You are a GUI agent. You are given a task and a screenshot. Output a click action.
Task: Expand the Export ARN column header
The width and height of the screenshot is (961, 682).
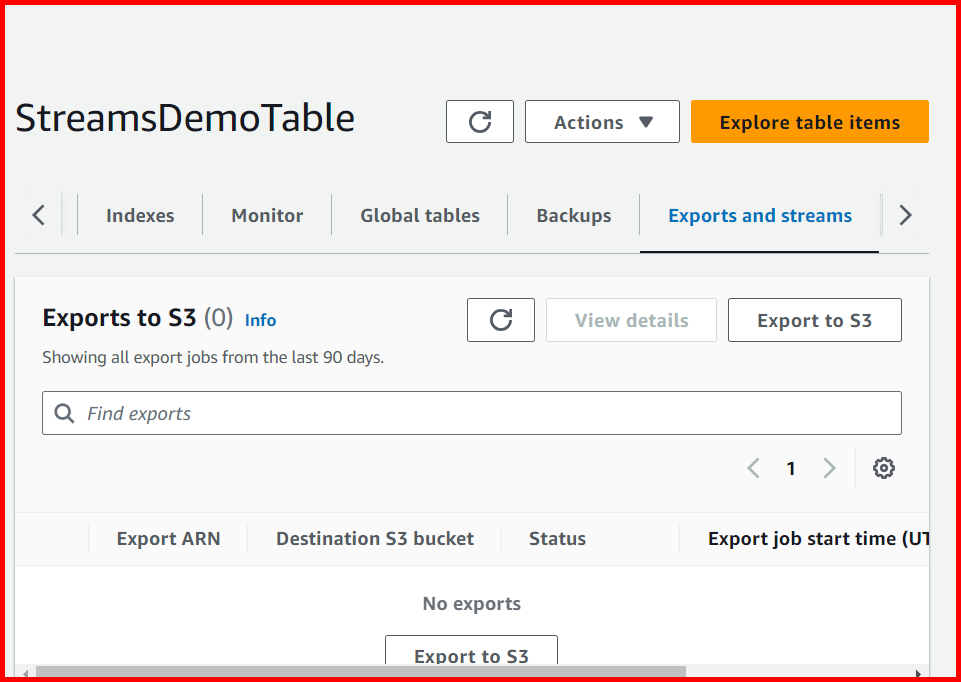click(x=168, y=538)
